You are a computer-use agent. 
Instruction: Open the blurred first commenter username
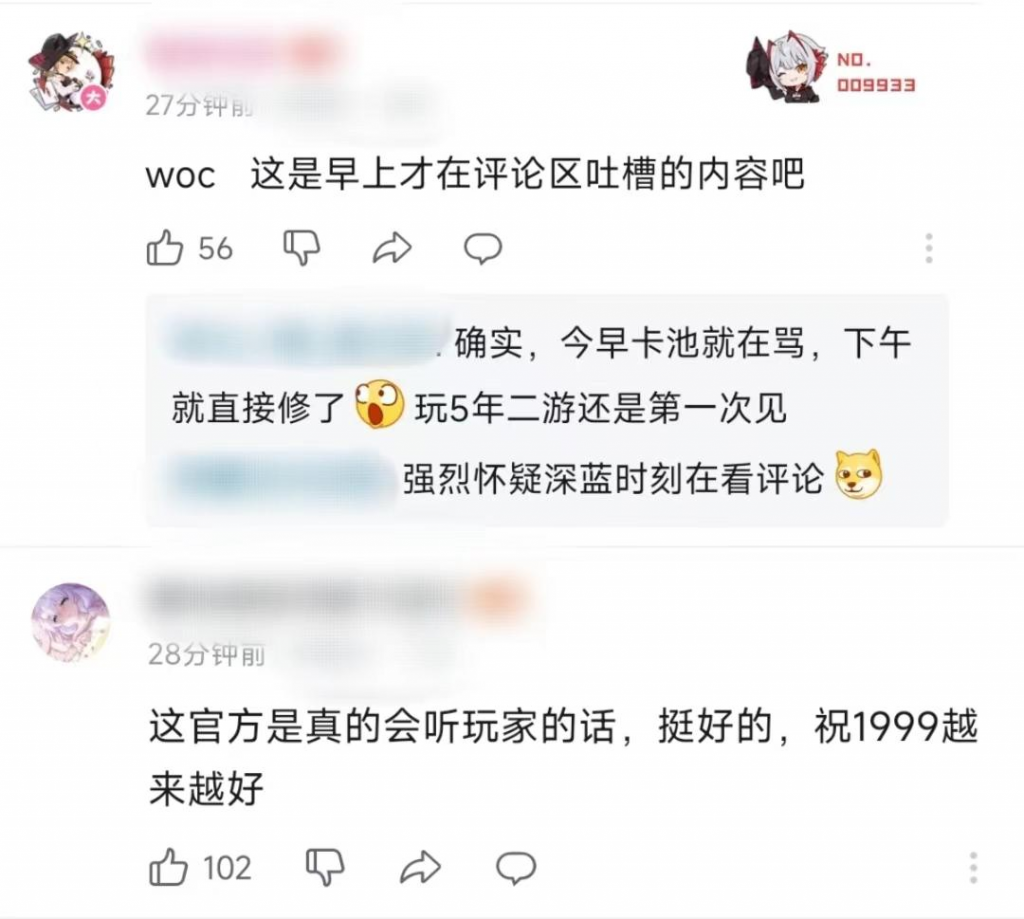242,52
